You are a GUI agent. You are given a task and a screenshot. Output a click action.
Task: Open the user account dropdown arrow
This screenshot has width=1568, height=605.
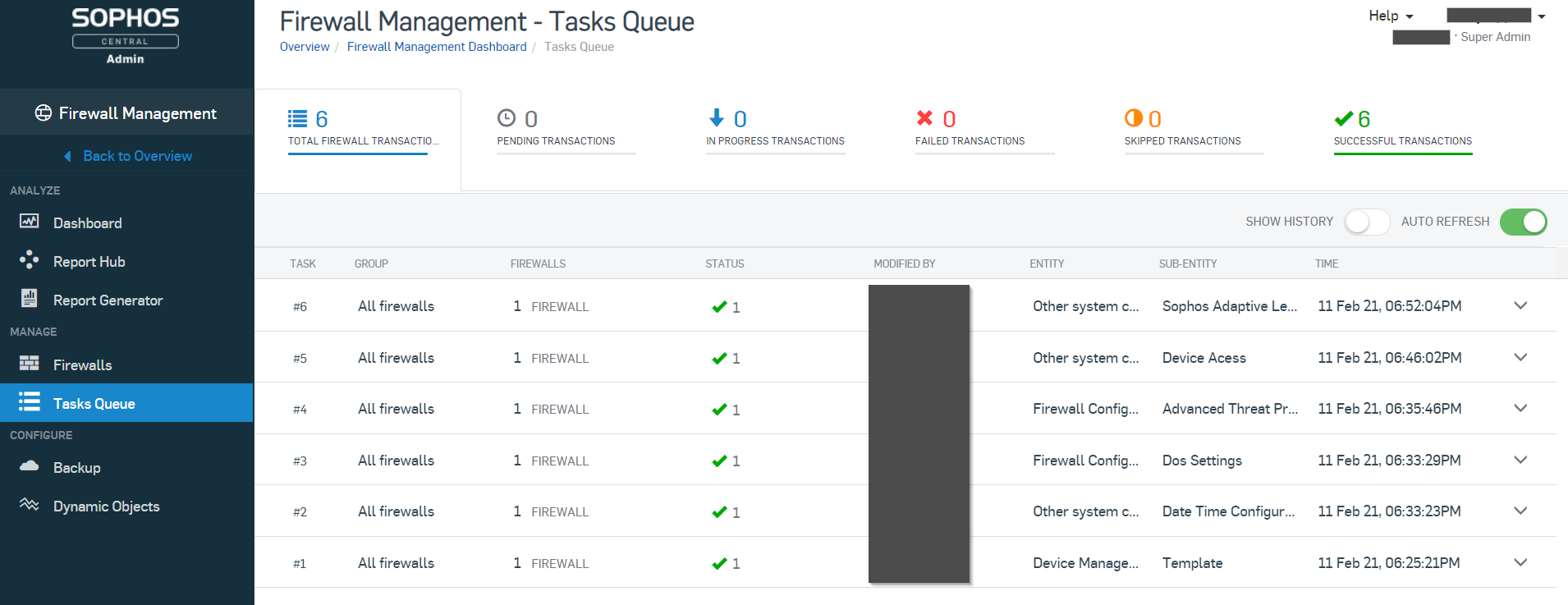pyautogui.click(x=1542, y=16)
